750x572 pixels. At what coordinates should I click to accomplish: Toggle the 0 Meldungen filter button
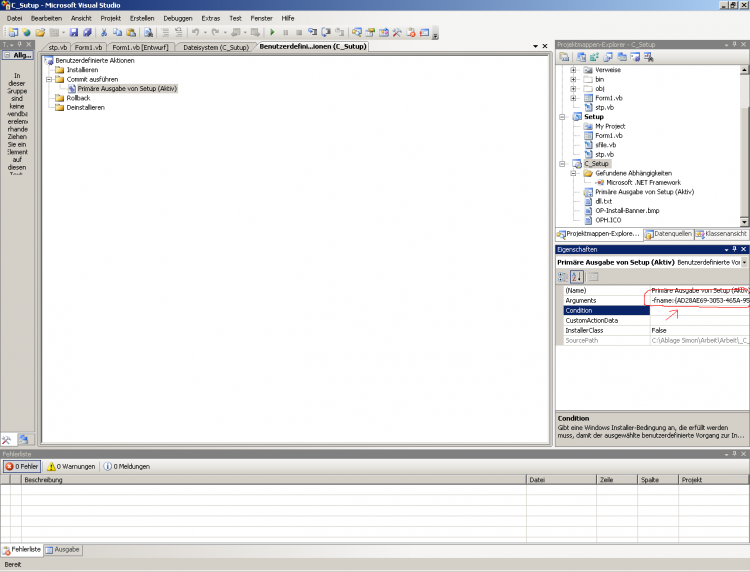tap(127, 466)
